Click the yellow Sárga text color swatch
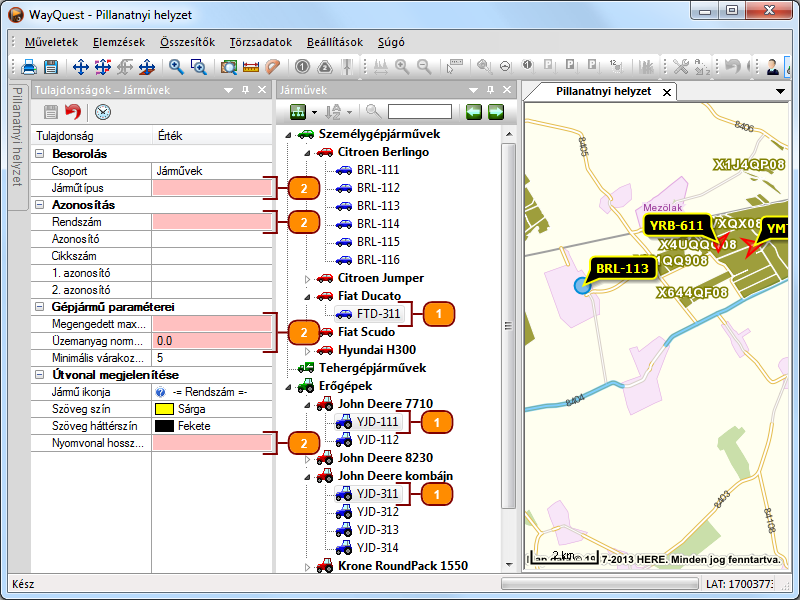The height and width of the screenshot is (600, 800). point(165,408)
